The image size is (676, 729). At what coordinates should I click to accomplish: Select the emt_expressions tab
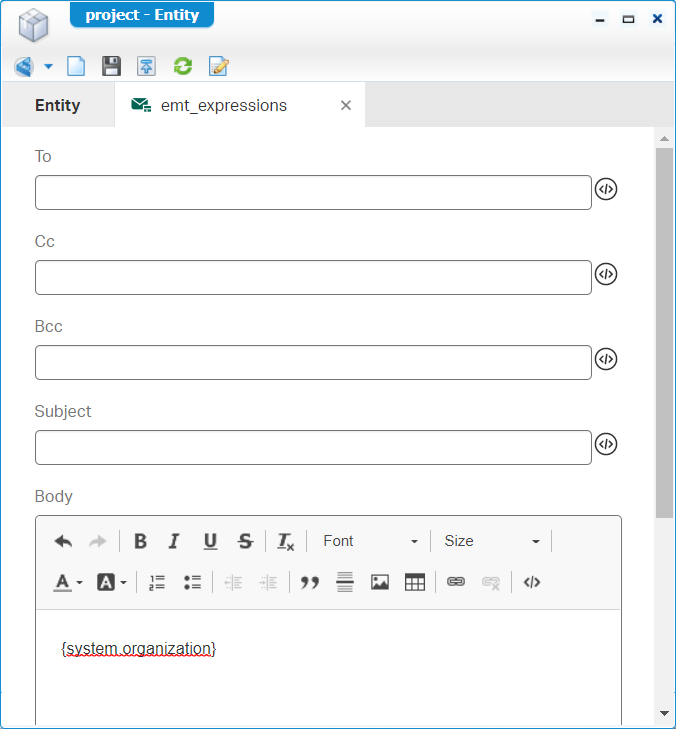click(223, 105)
